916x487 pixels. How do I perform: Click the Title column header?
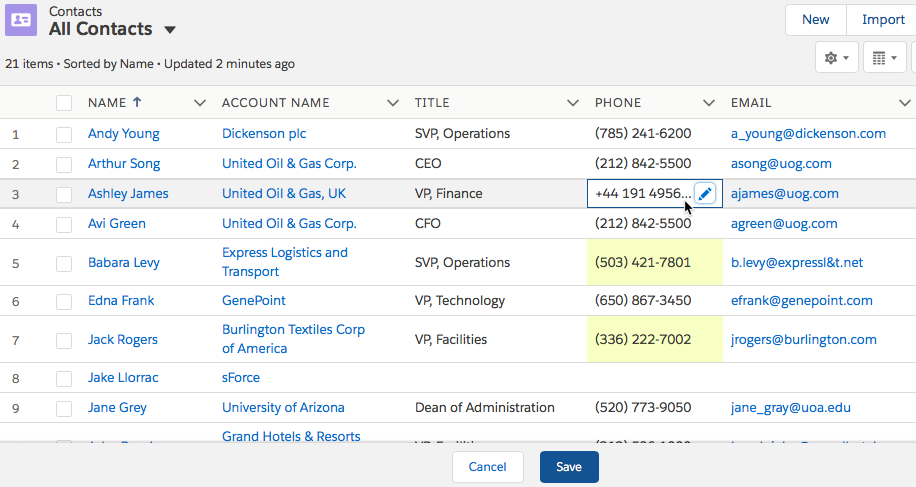(x=432, y=103)
